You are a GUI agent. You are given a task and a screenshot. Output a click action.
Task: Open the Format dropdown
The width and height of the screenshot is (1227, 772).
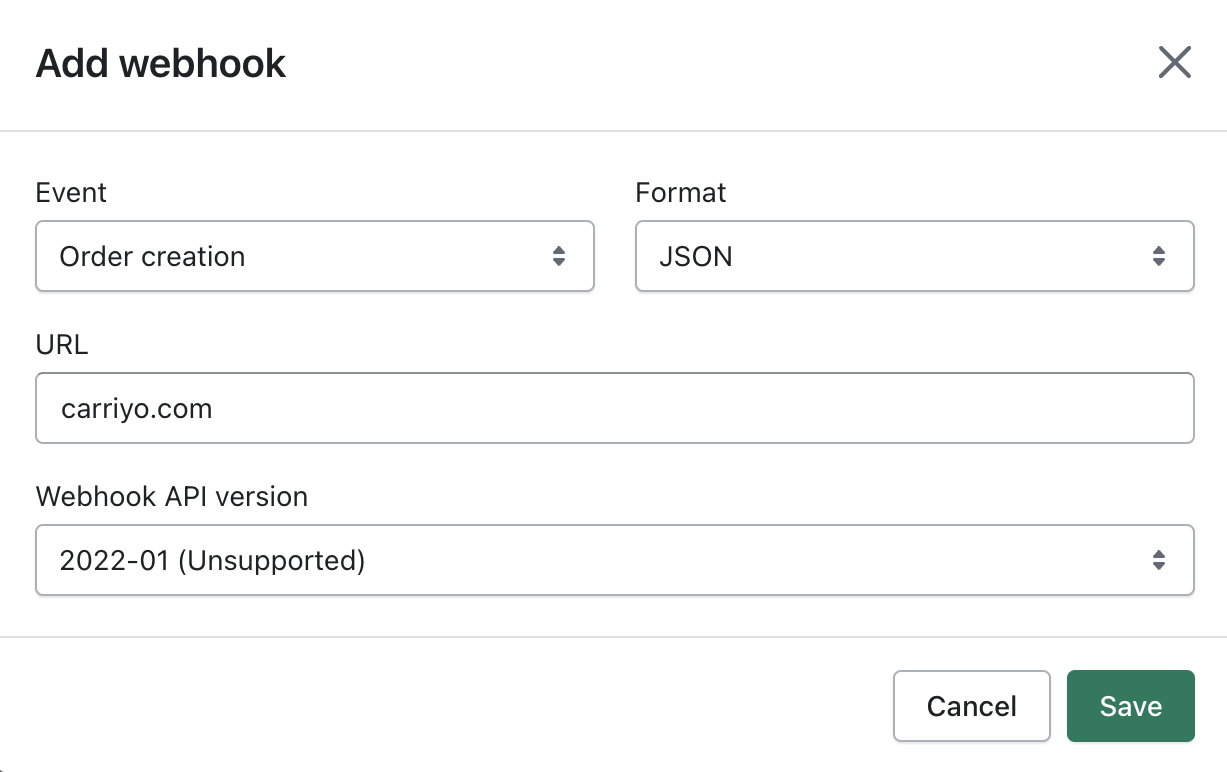click(914, 256)
